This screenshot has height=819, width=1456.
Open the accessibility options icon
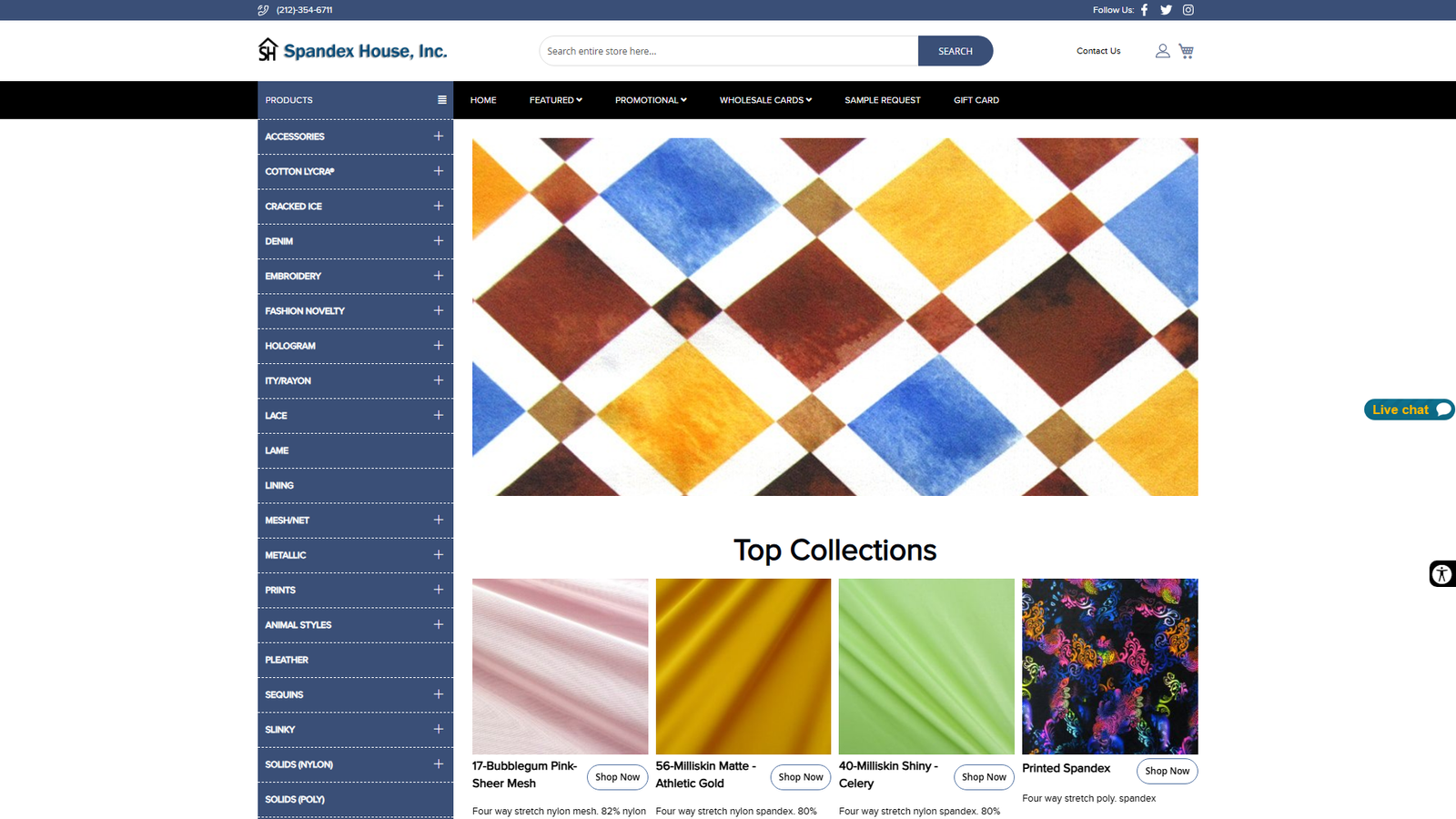[1441, 574]
